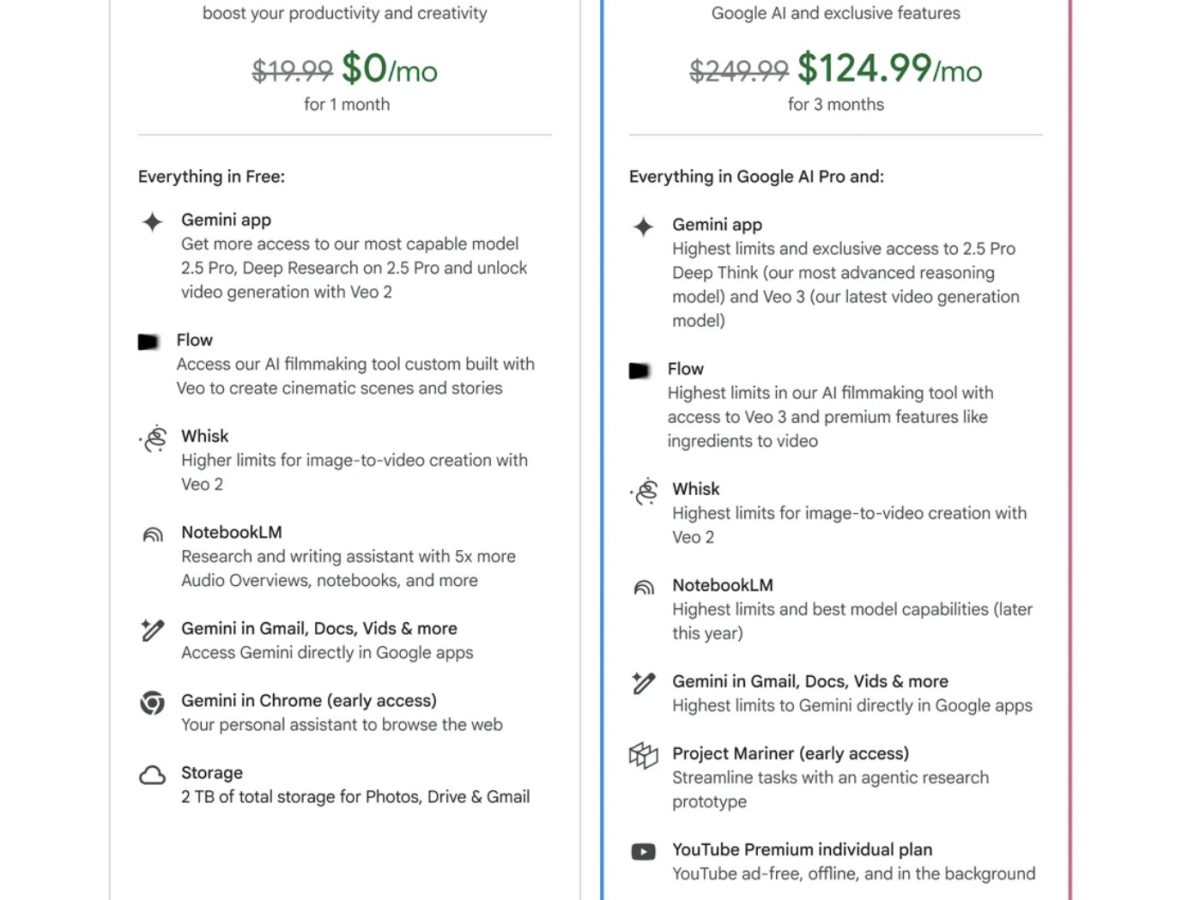Click the NotebookLM icon in right plan
Screen dimensions: 1200x900
(x=643, y=588)
